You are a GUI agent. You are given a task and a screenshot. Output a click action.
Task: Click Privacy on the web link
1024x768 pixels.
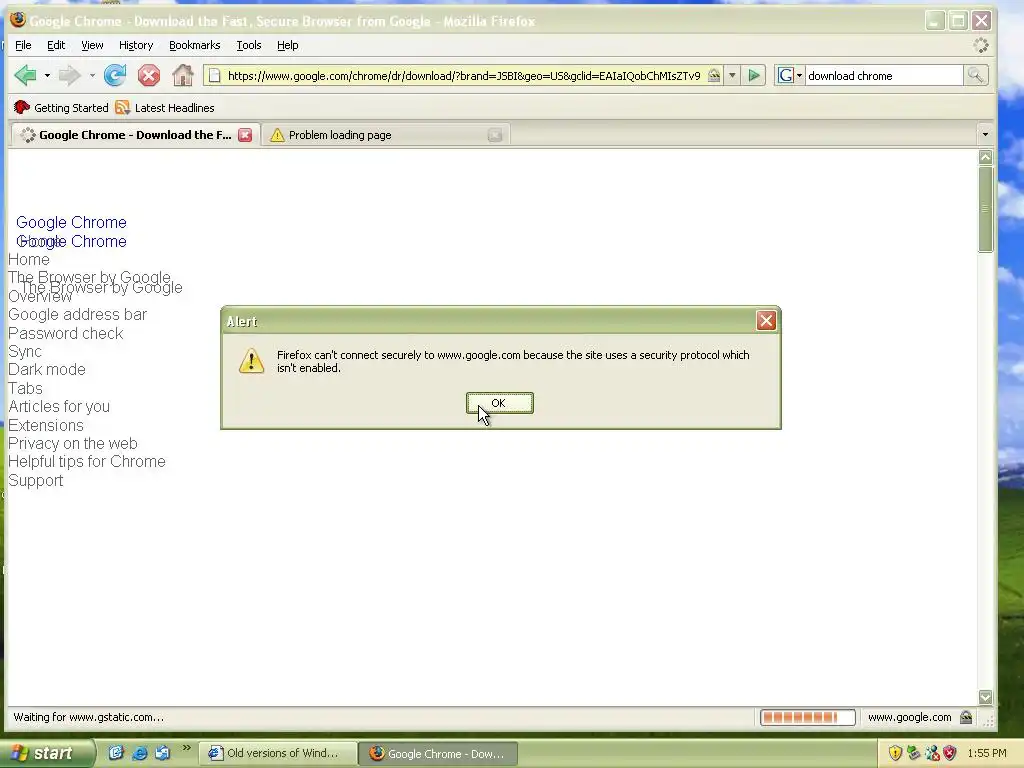coord(73,443)
